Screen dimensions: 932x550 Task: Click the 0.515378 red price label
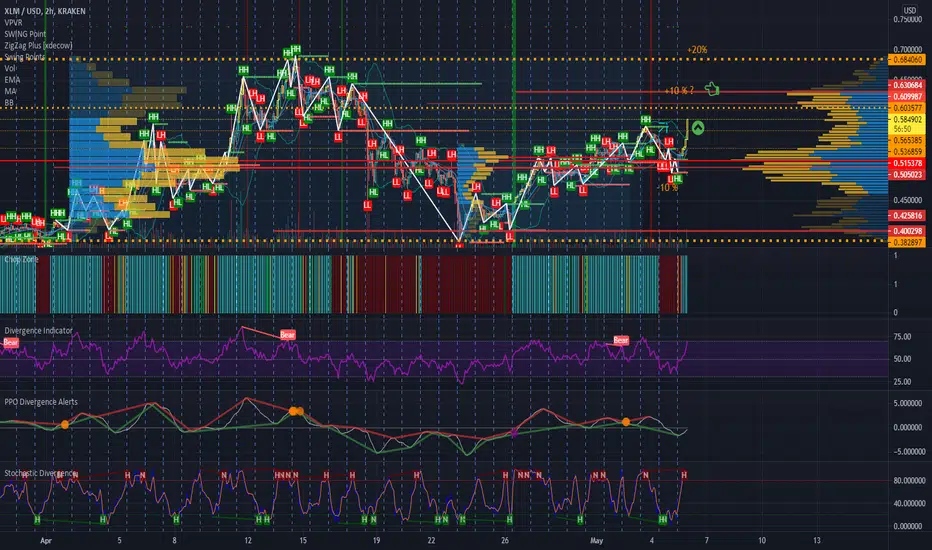(x=907, y=163)
